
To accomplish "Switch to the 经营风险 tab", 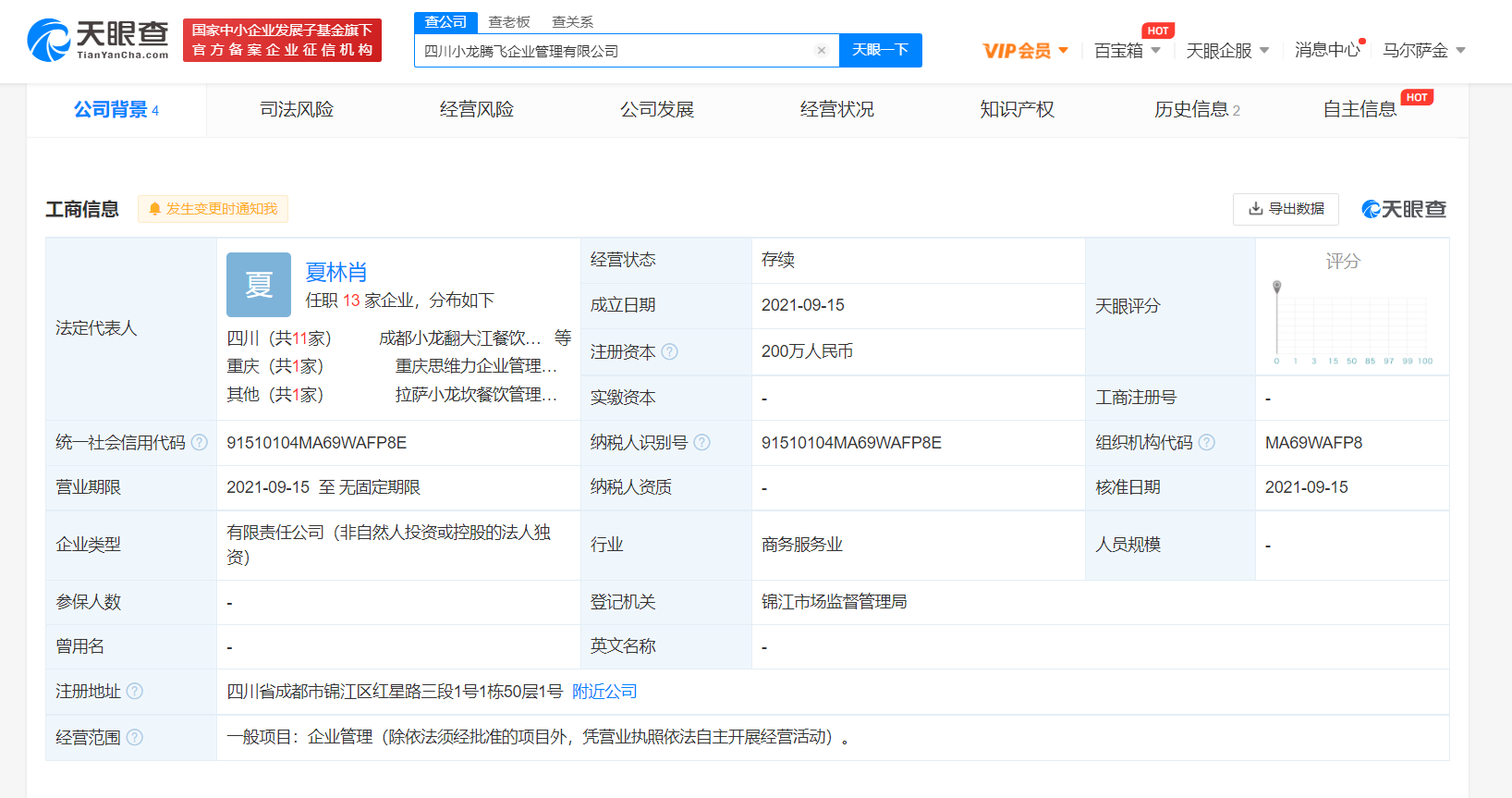I will 477,110.
